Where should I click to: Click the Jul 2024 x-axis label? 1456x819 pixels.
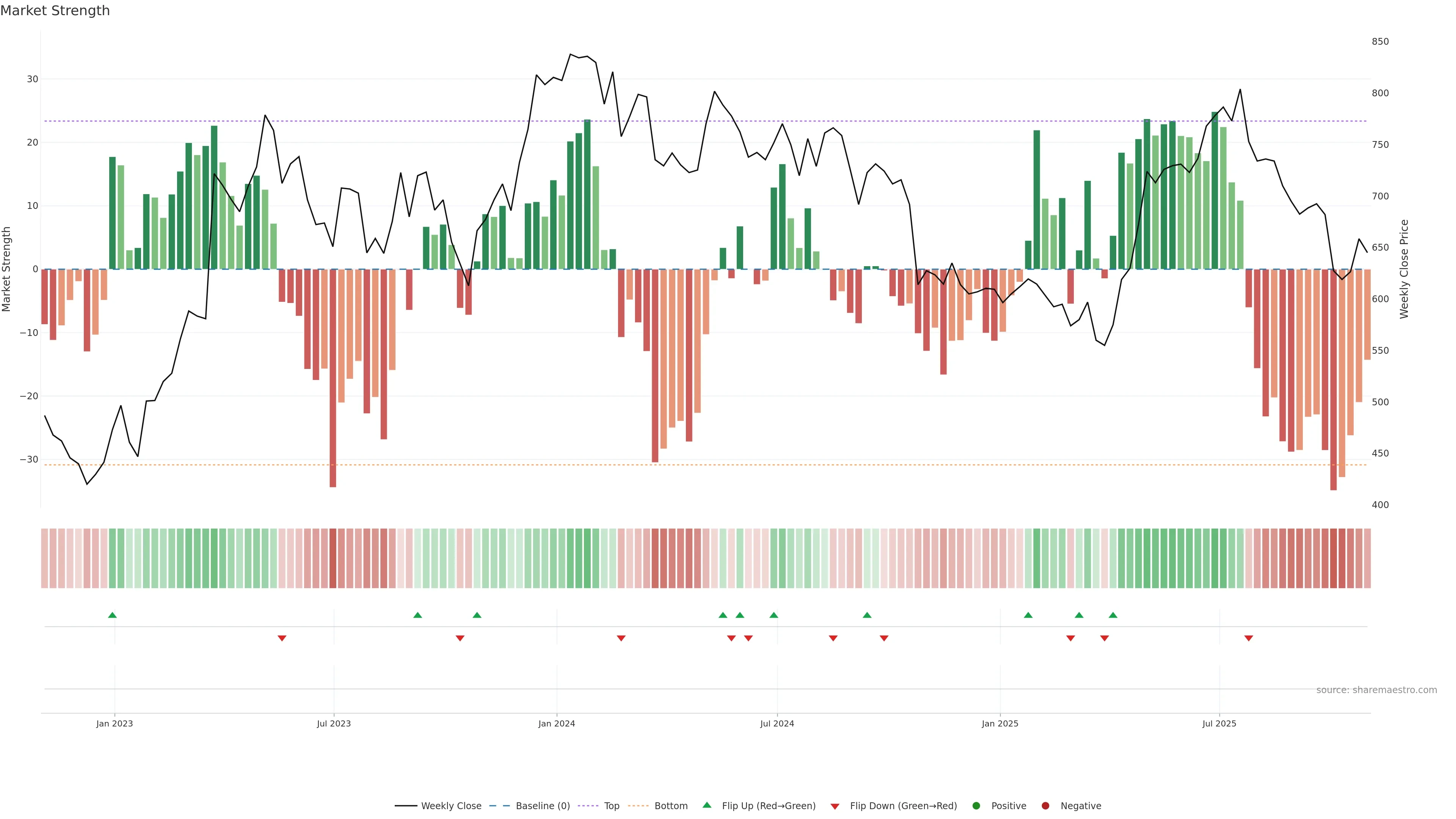click(777, 723)
